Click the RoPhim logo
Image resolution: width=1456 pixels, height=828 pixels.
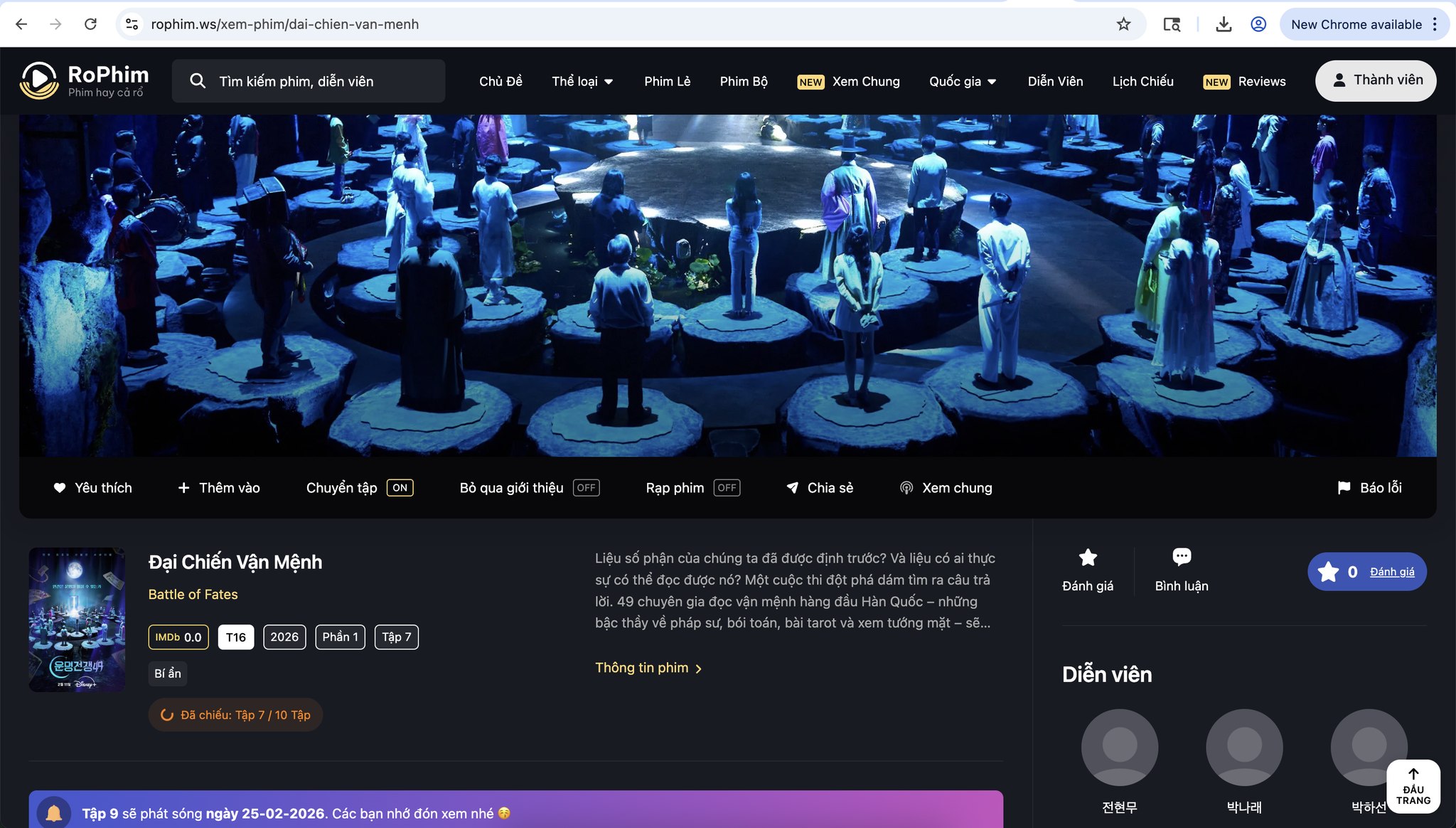coord(84,80)
